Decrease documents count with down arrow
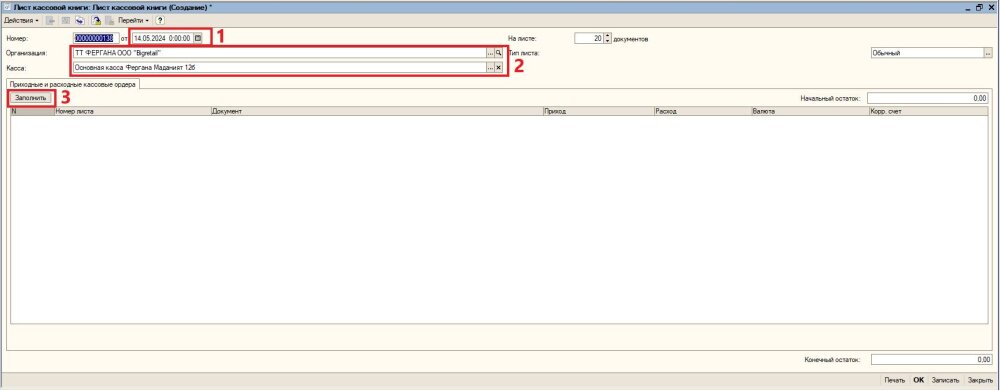 coord(607,41)
